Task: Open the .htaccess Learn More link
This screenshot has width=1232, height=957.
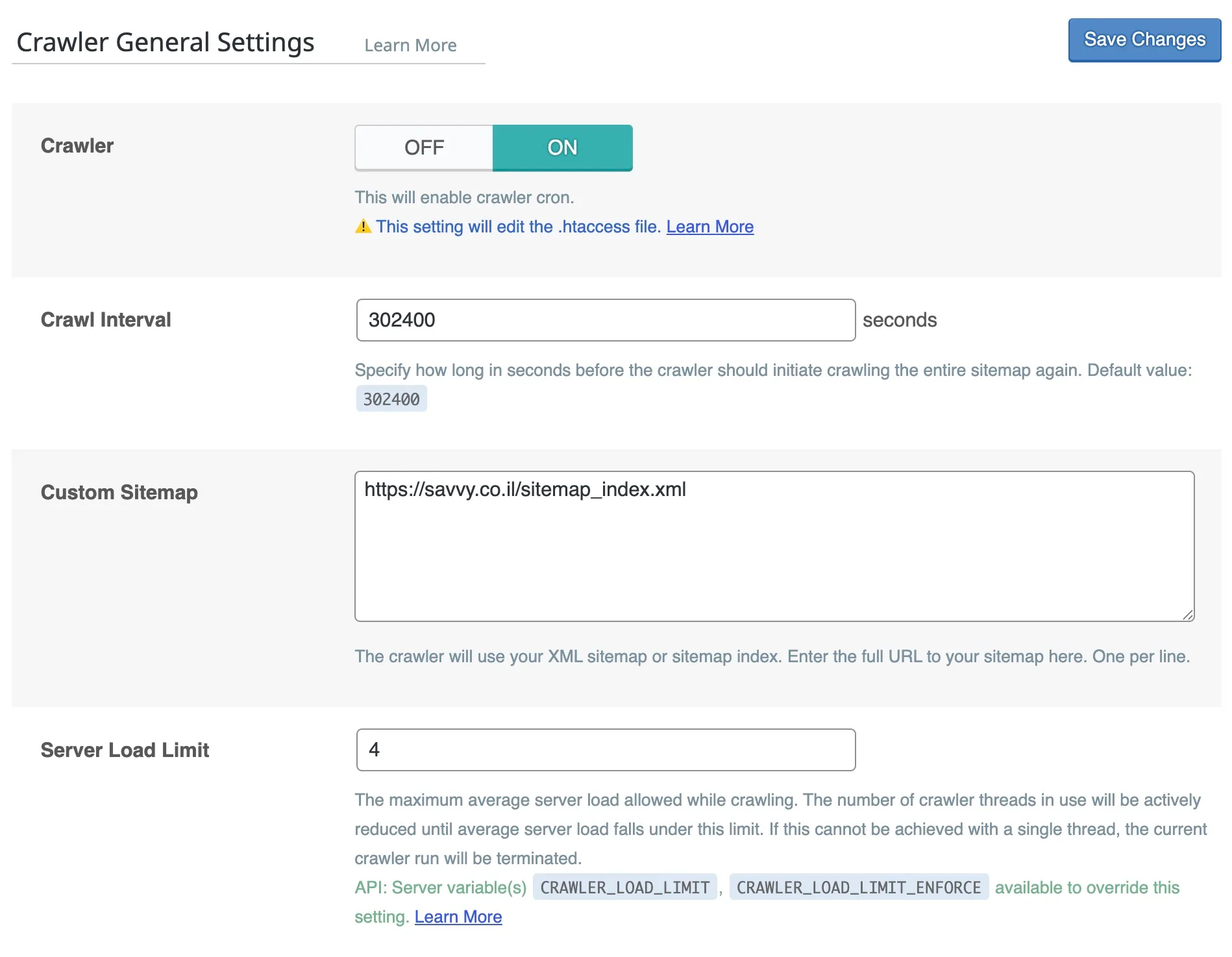Action: tap(709, 227)
